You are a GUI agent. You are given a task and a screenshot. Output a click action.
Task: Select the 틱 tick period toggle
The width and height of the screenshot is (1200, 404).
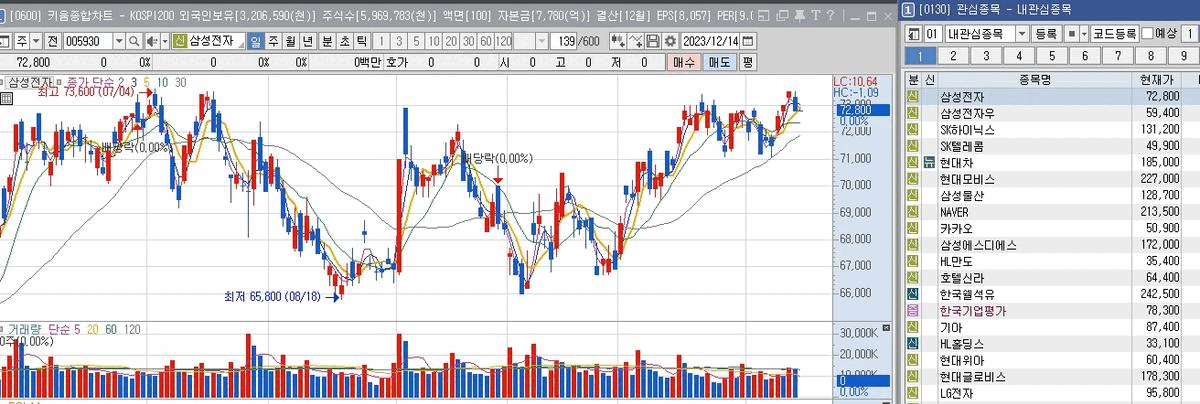[362, 41]
